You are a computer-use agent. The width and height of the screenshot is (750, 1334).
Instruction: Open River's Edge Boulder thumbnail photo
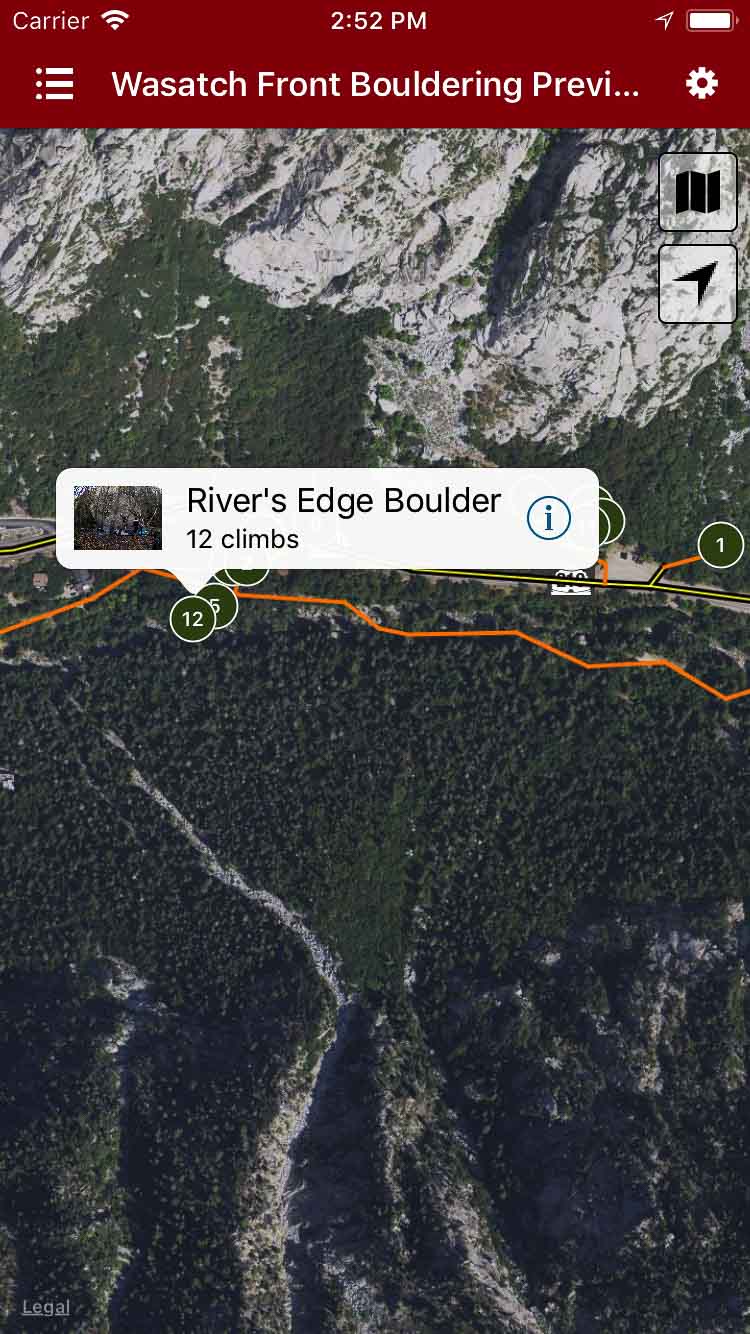118,518
